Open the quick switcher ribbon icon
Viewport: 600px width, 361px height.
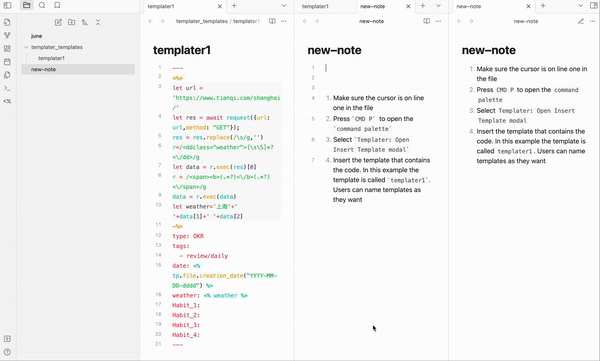[x=7, y=22]
